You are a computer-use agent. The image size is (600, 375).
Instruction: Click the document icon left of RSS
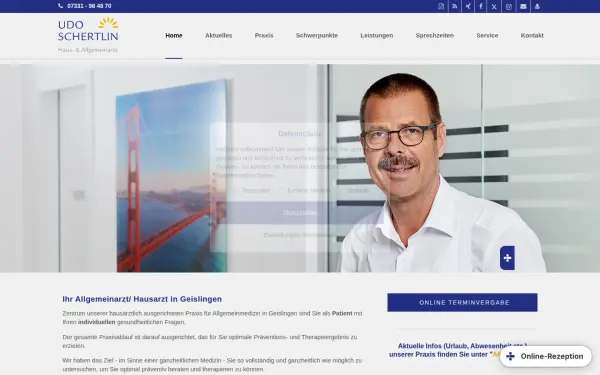coord(441,6)
